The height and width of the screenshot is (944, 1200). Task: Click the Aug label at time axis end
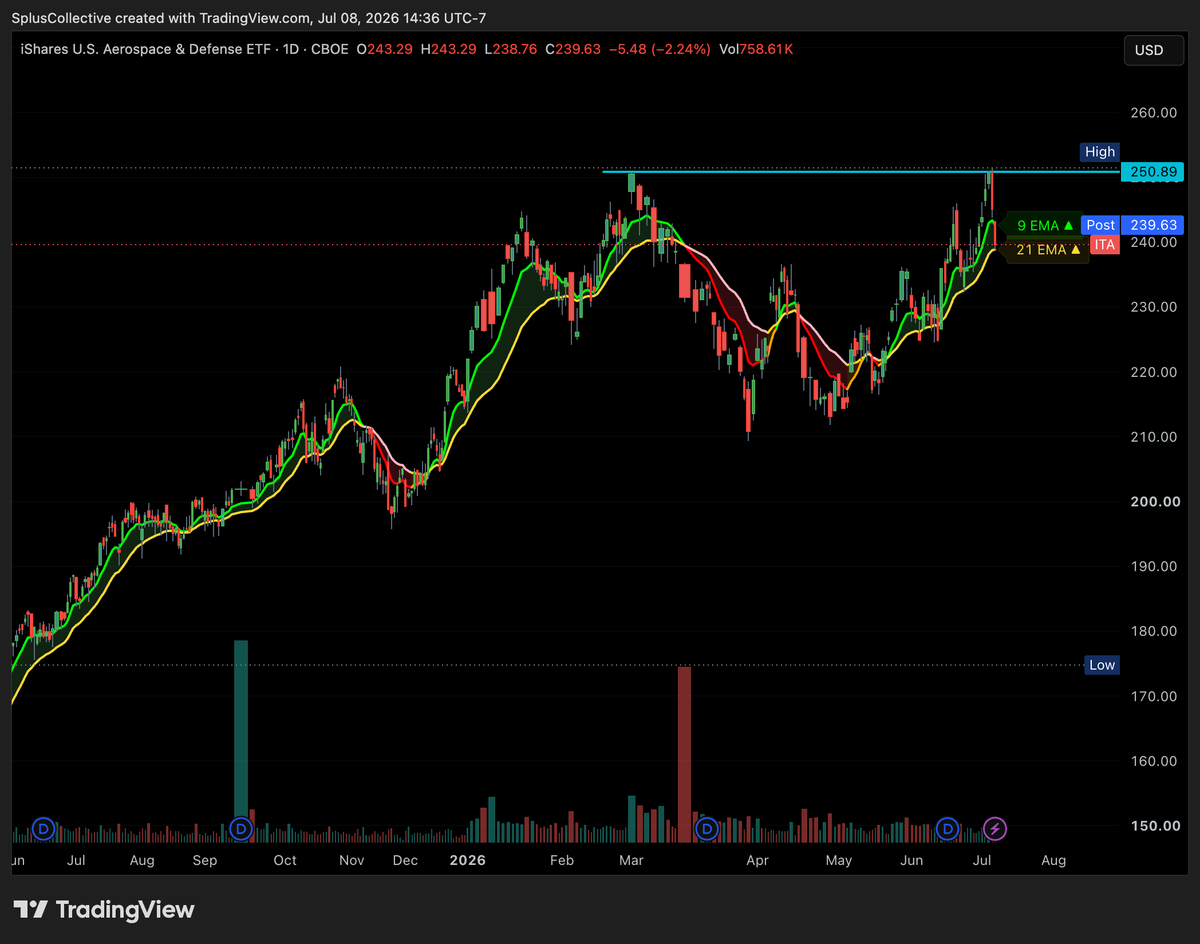(1053, 860)
